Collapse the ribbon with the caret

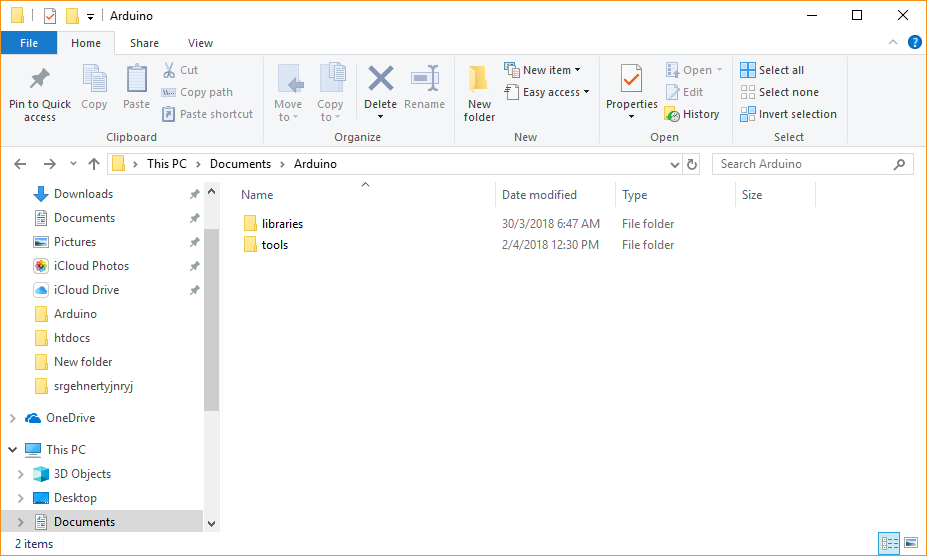[x=893, y=42]
